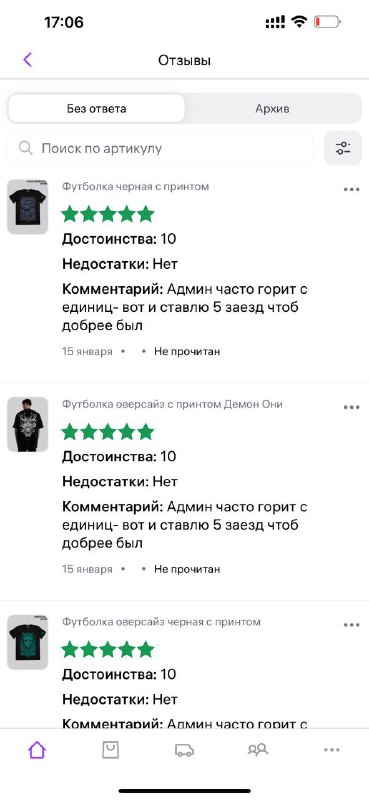This screenshot has height=800, width=369.
Task: Switch to the Архив tab
Action: [273, 109]
